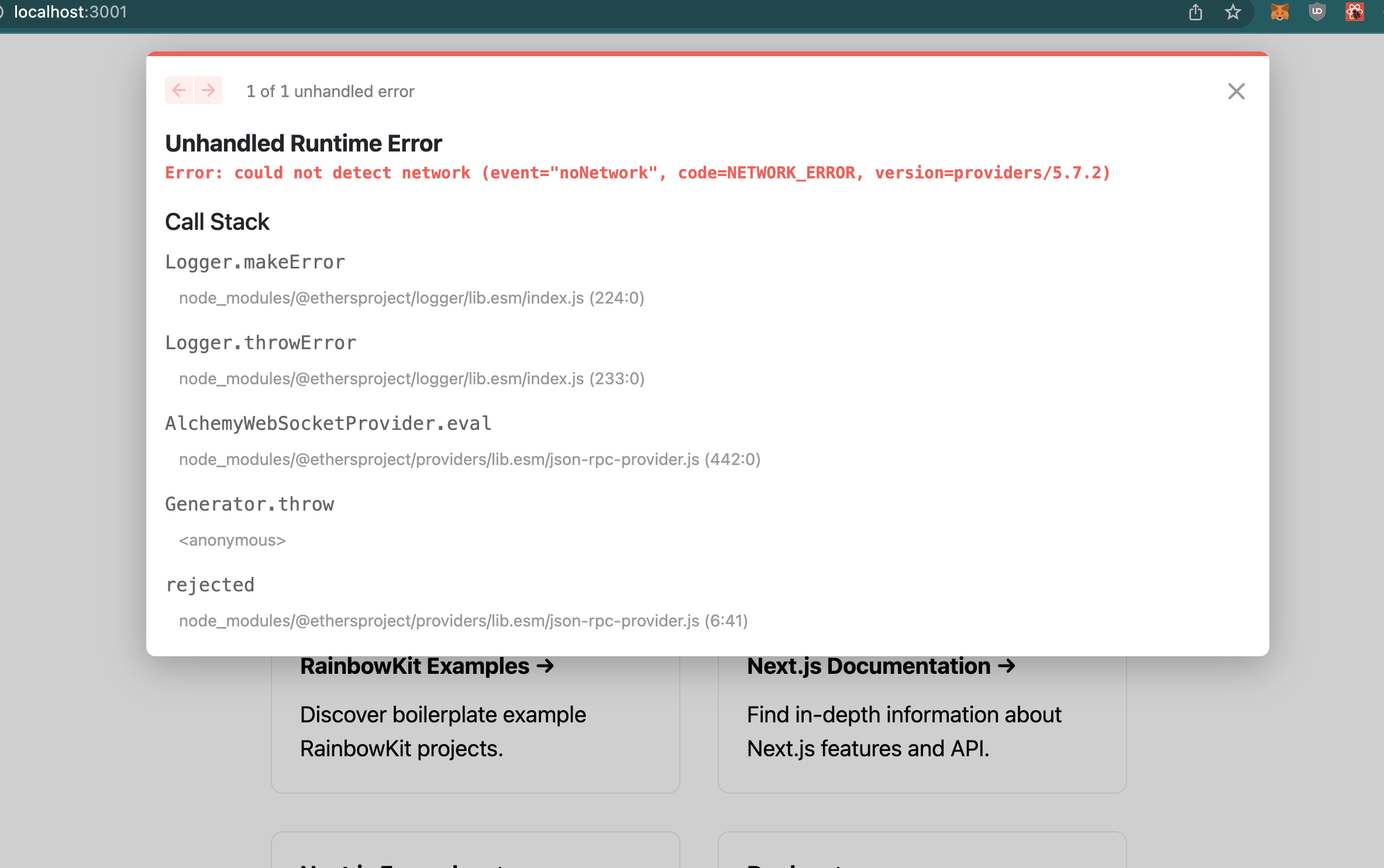Open the MetaMask extension

pyautogui.click(x=1279, y=12)
